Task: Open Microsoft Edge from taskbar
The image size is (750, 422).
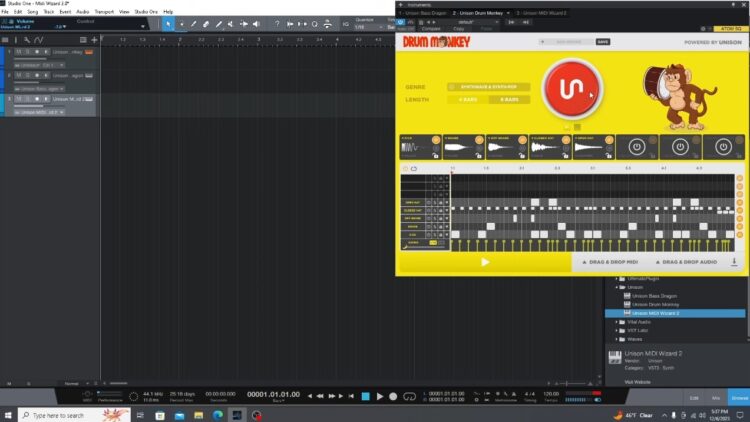Action: click(x=218, y=415)
